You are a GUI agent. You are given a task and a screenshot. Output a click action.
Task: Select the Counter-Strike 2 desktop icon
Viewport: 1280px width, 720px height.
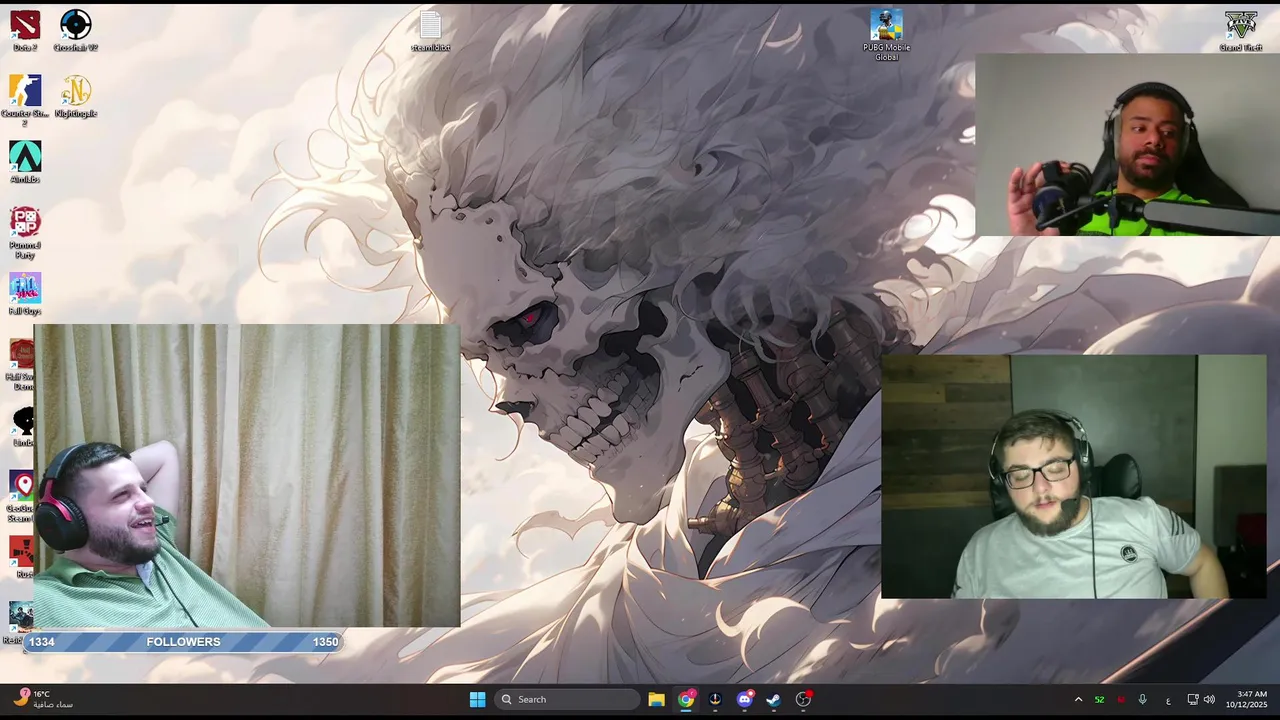25,101
